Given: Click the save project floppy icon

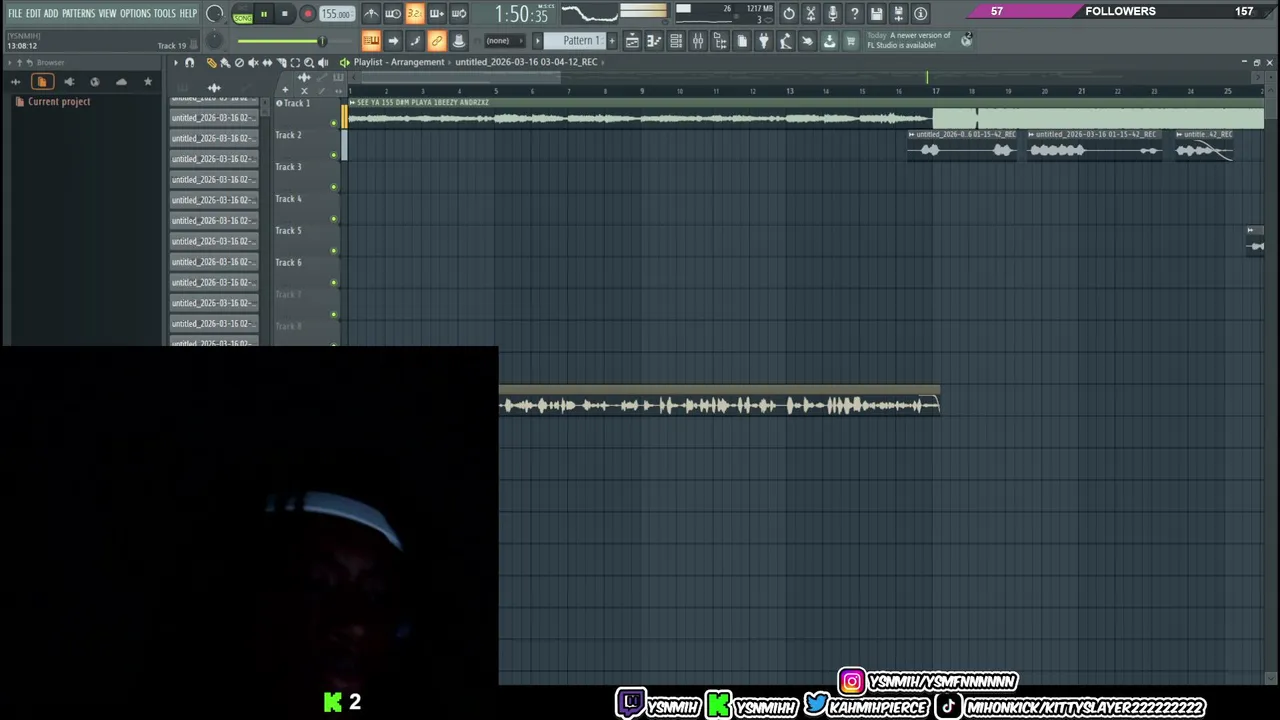Looking at the screenshot, I should [x=877, y=14].
